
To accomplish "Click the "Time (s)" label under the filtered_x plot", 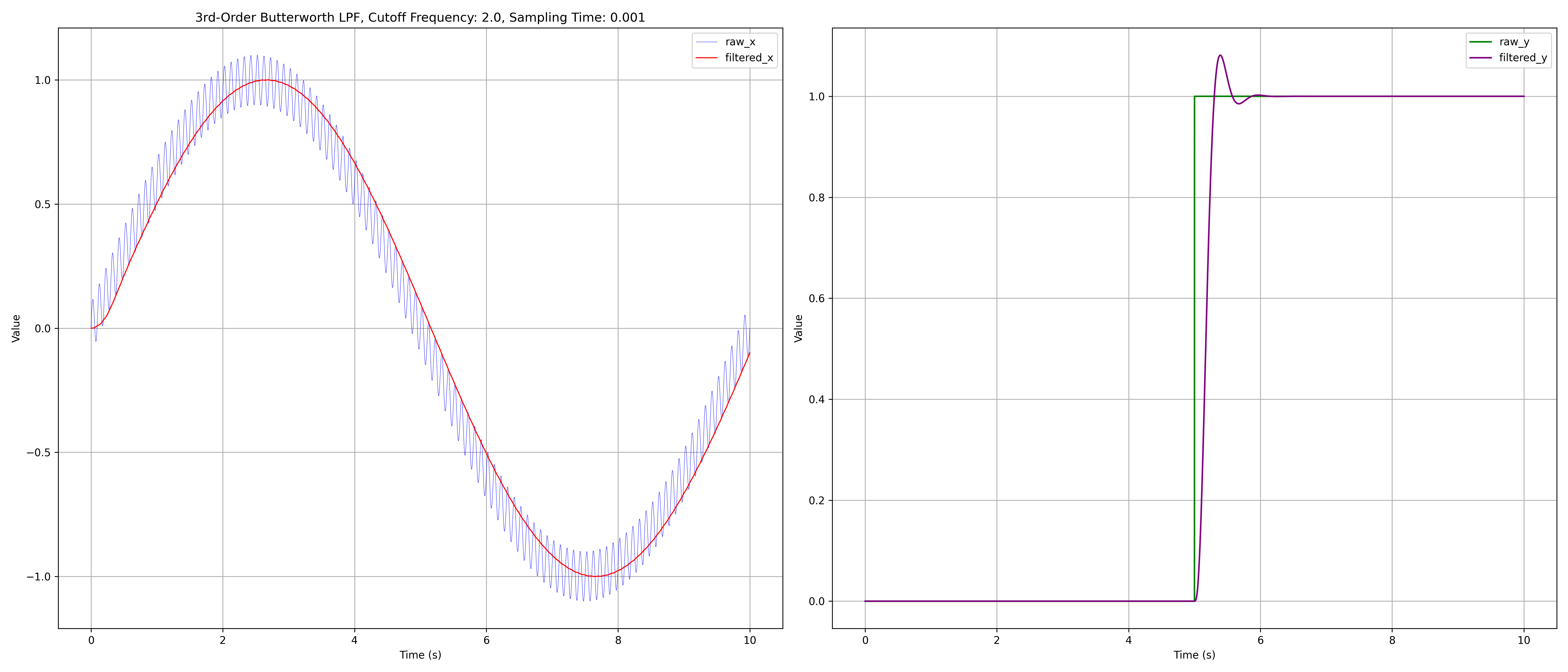I will [421, 655].
